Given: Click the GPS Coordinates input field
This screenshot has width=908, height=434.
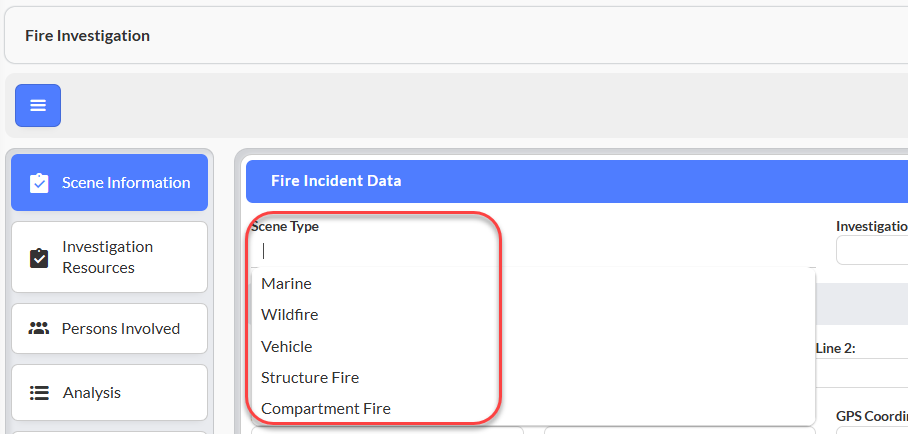Looking at the screenshot, I should tap(872, 431).
